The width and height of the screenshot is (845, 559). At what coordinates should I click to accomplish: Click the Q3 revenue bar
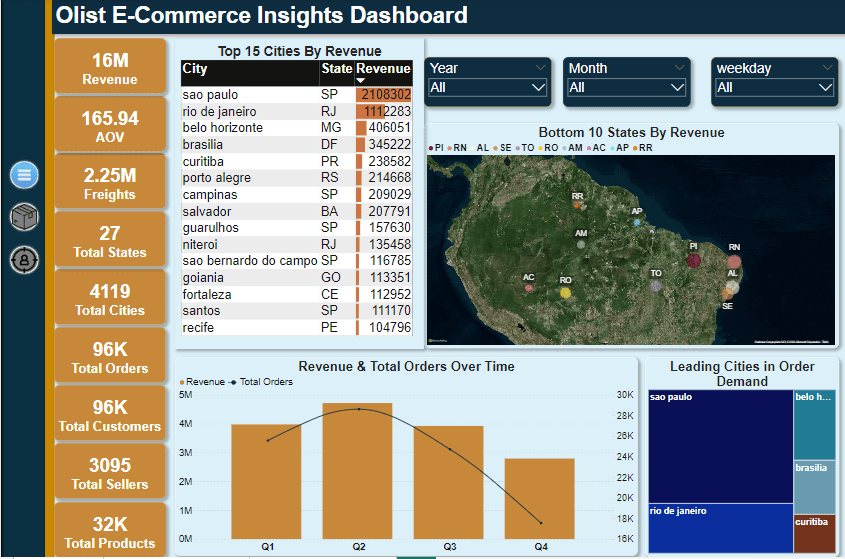click(448, 482)
